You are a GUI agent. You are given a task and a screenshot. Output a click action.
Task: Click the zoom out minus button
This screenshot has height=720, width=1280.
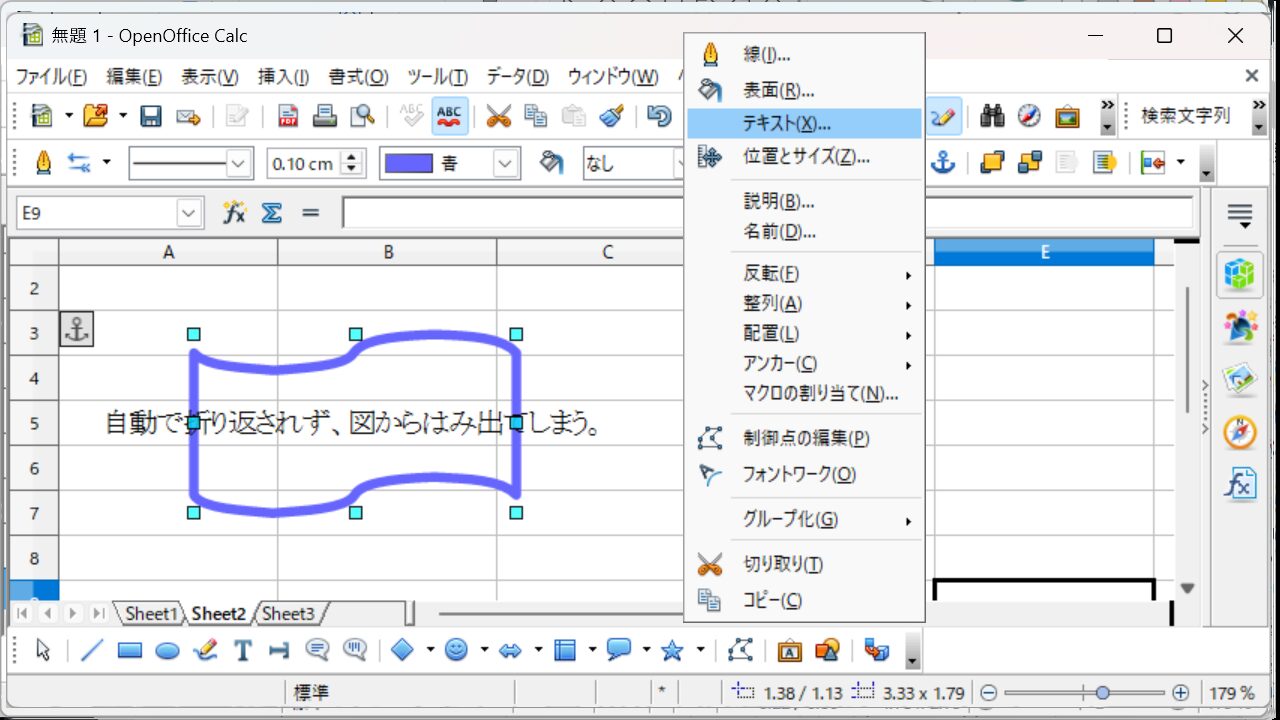coord(988,692)
